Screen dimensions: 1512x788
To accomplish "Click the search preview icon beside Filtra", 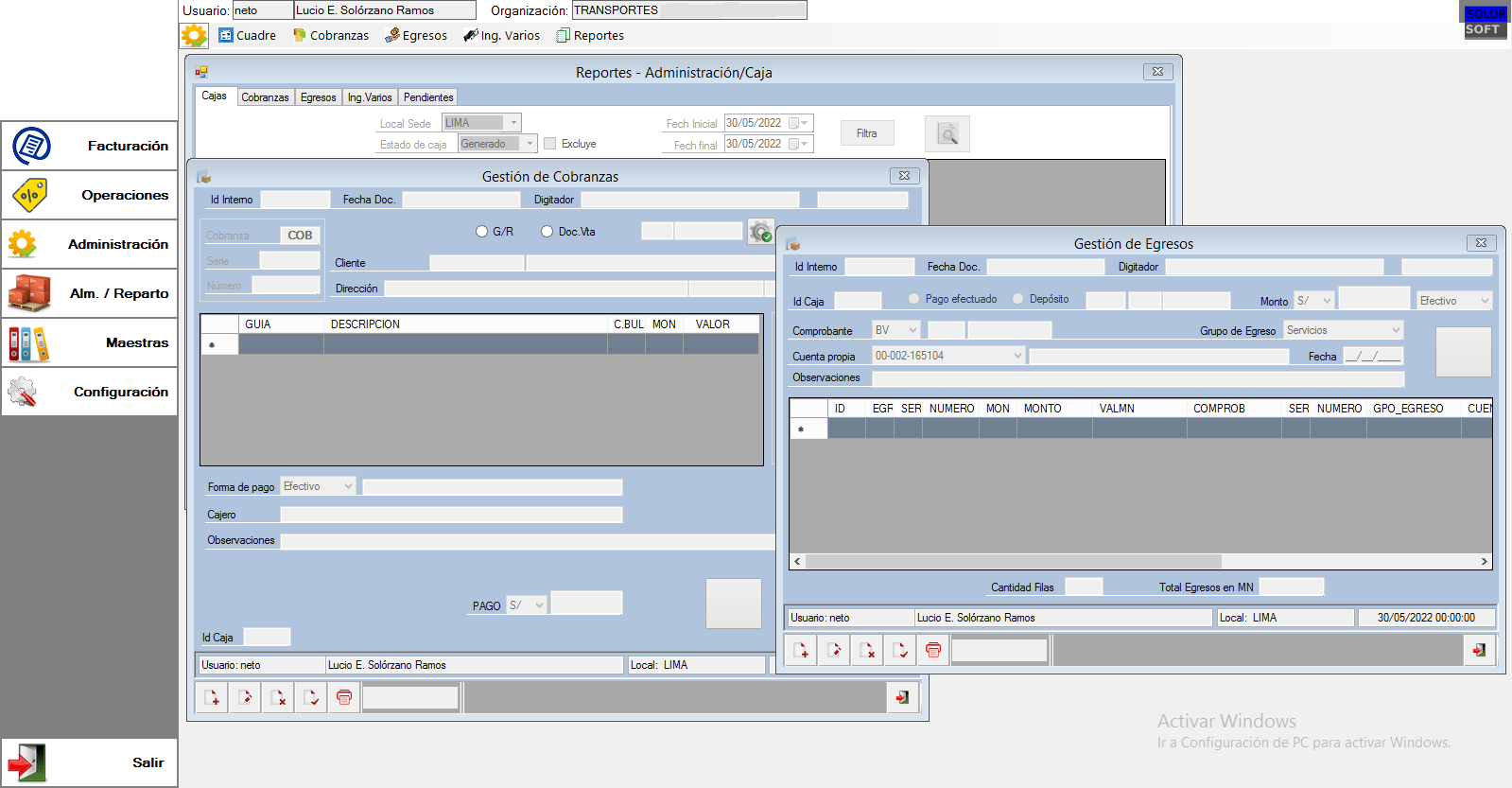I will 947,134.
